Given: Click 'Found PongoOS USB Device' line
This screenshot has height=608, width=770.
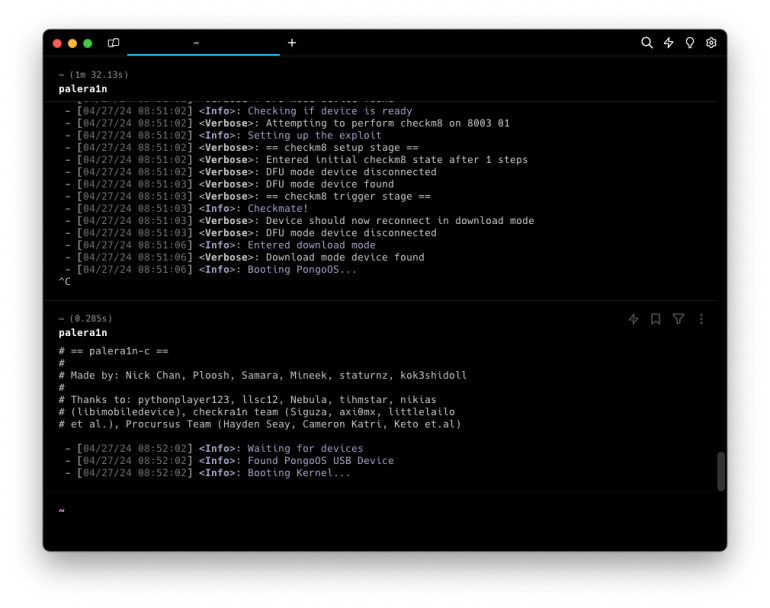Looking at the screenshot, I should [x=321, y=461].
